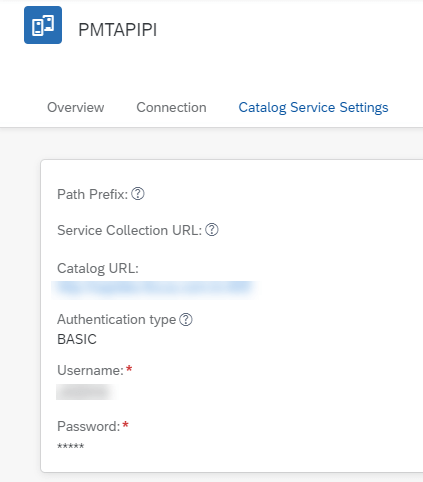Select Catalog Service Settings tab
Viewport: 423px width, 482px height.
[x=313, y=107]
